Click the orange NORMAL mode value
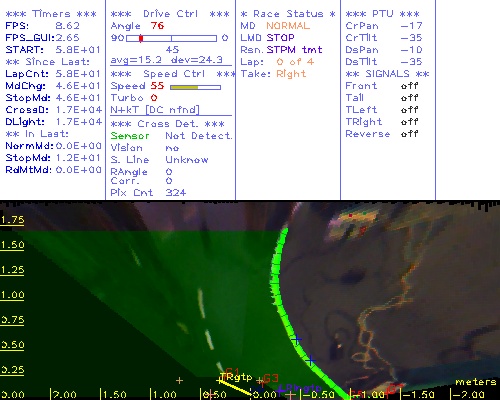The image size is (500, 400). [x=288, y=26]
